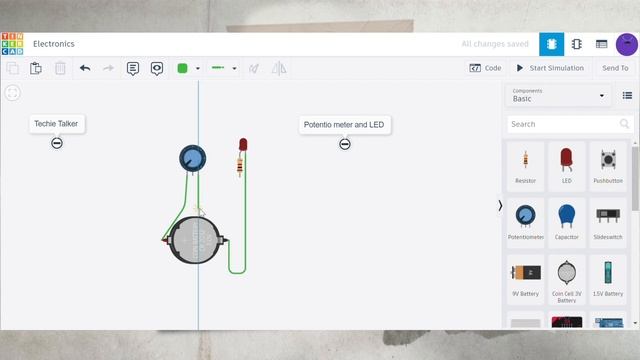Click the coin cell battery on canvas
The image size is (640, 360).
coord(195,240)
